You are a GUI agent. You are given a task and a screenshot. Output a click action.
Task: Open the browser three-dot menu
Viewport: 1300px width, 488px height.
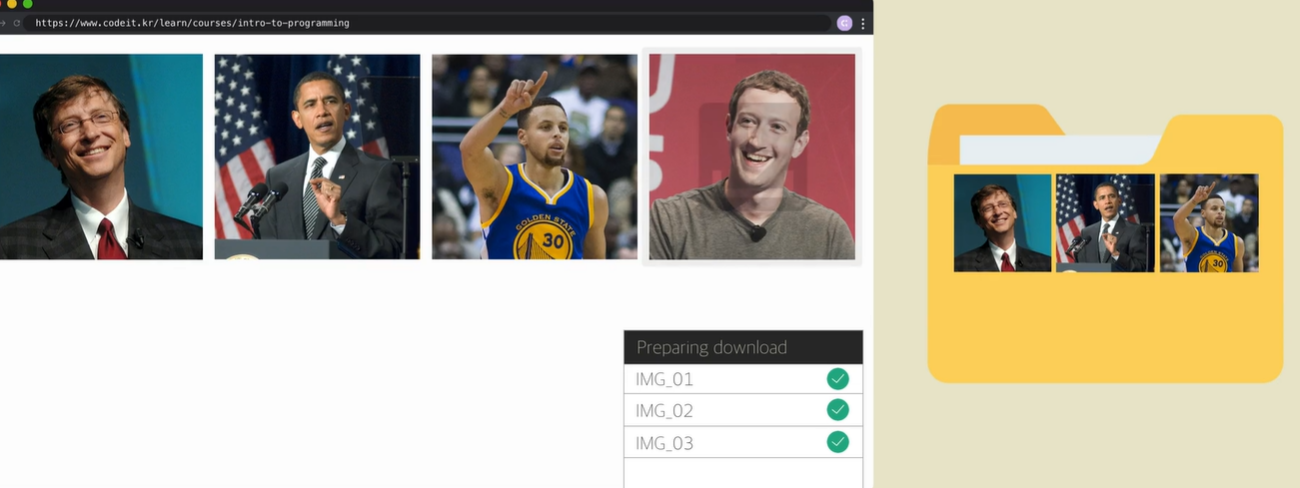click(x=863, y=23)
